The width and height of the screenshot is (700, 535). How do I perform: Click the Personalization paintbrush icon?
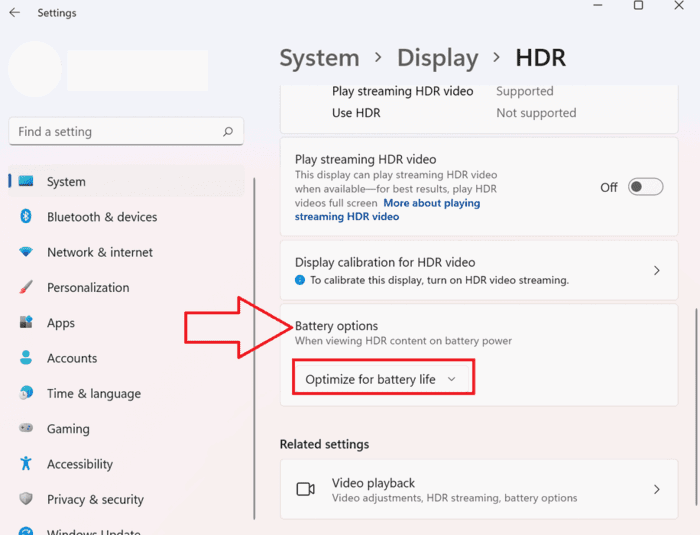26,287
